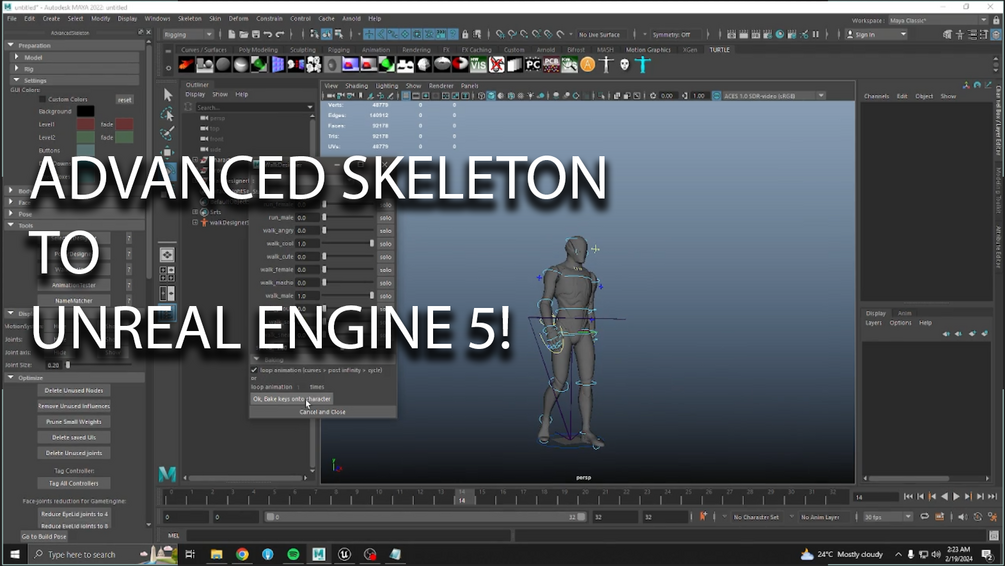Click Delete Unused Nodes button

tap(74, 390)
